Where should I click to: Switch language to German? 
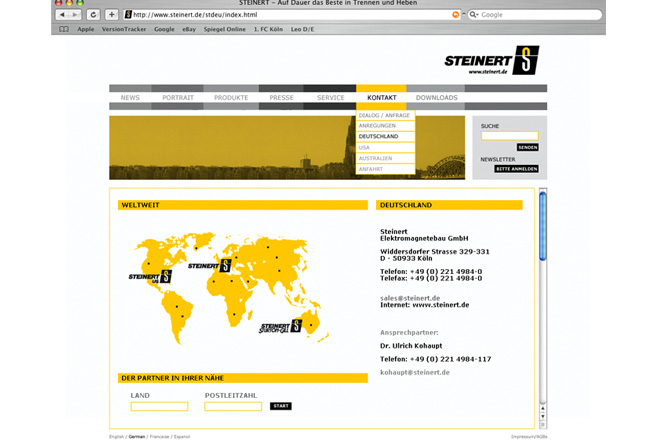137,436
